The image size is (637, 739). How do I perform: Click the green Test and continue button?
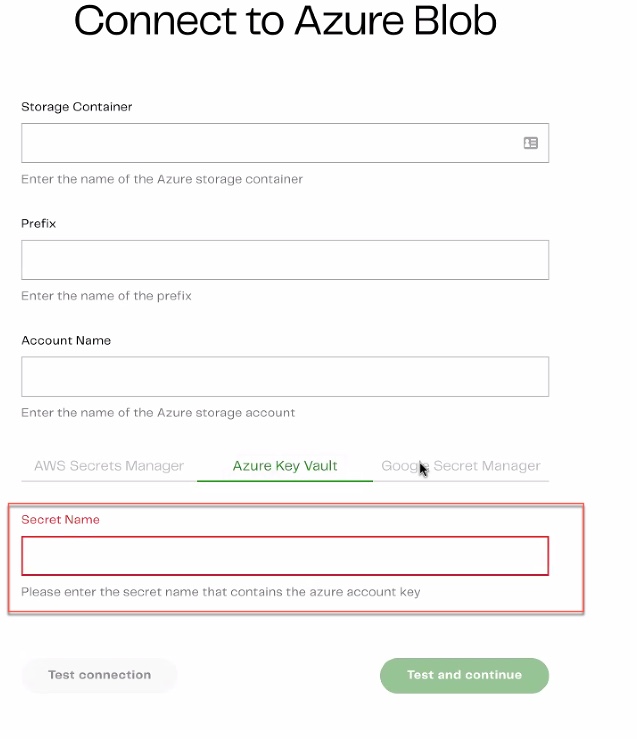[x=465, y=675]
